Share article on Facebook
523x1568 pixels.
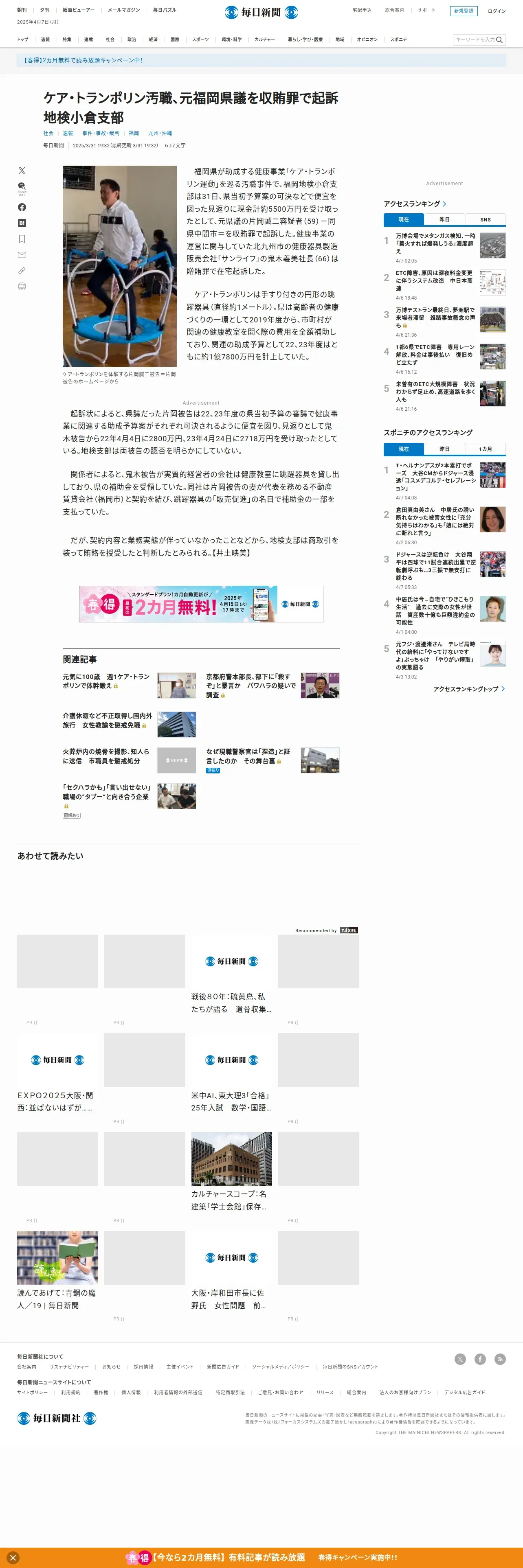click(x=22, y=208)
